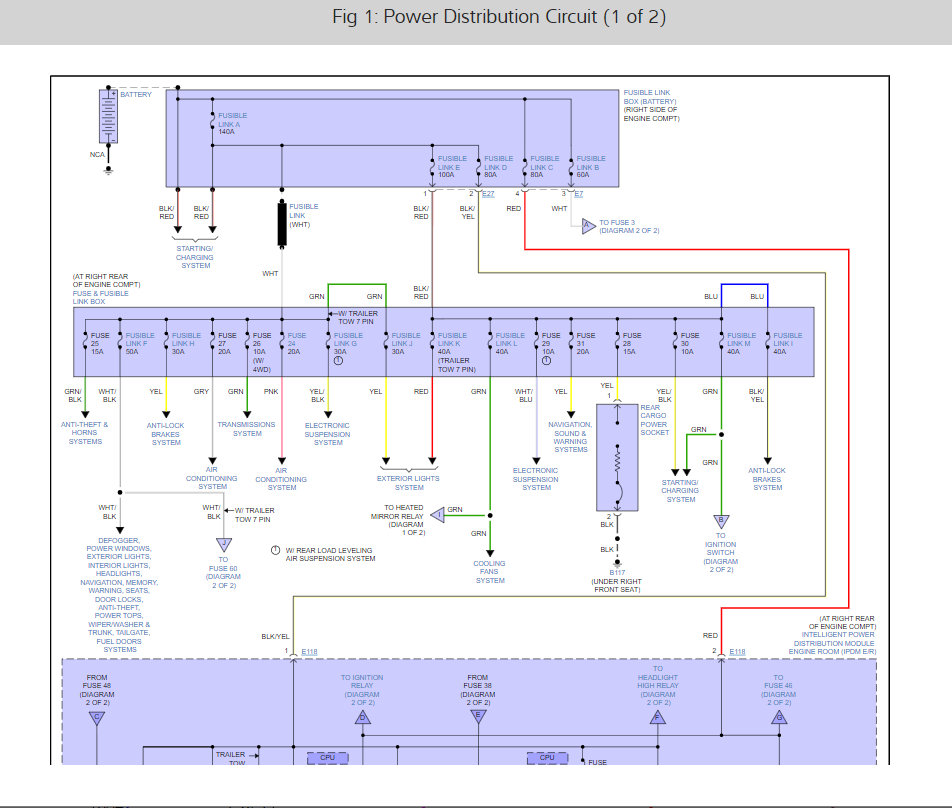Click triangle connector F to Headlight High Relay

coord(658,717)
